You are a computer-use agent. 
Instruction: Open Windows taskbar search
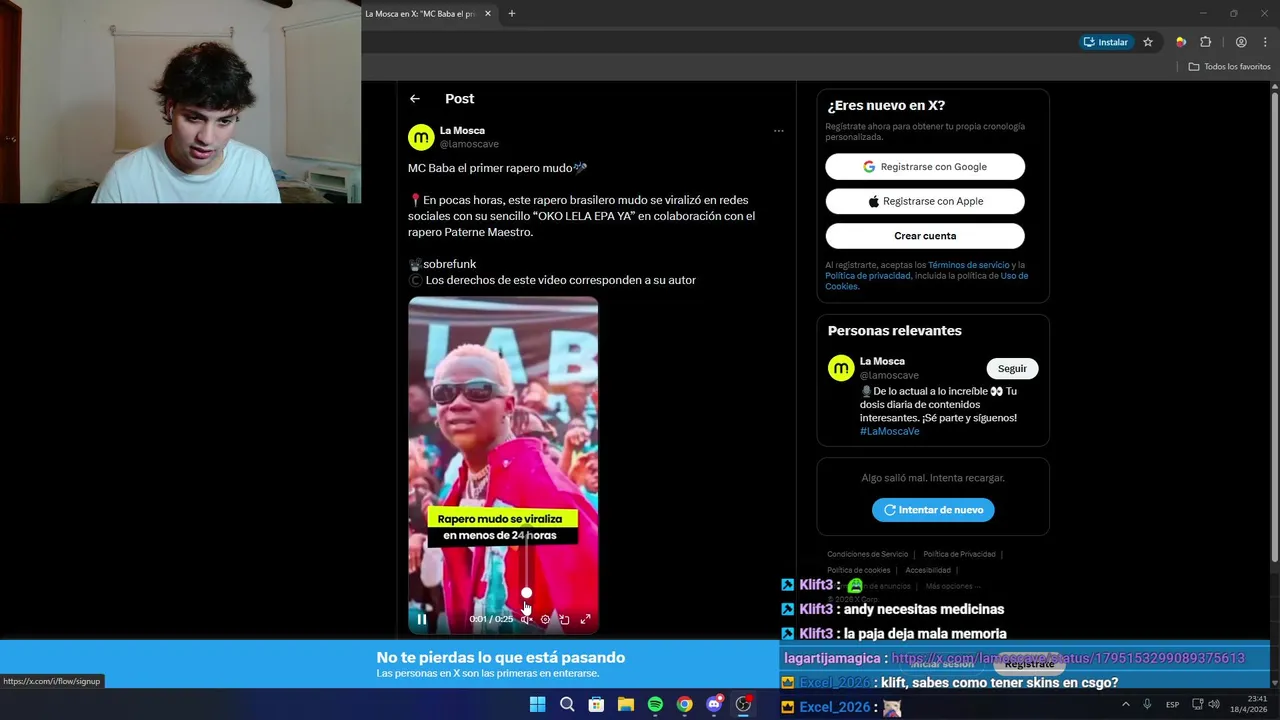(x=567, y=705)
